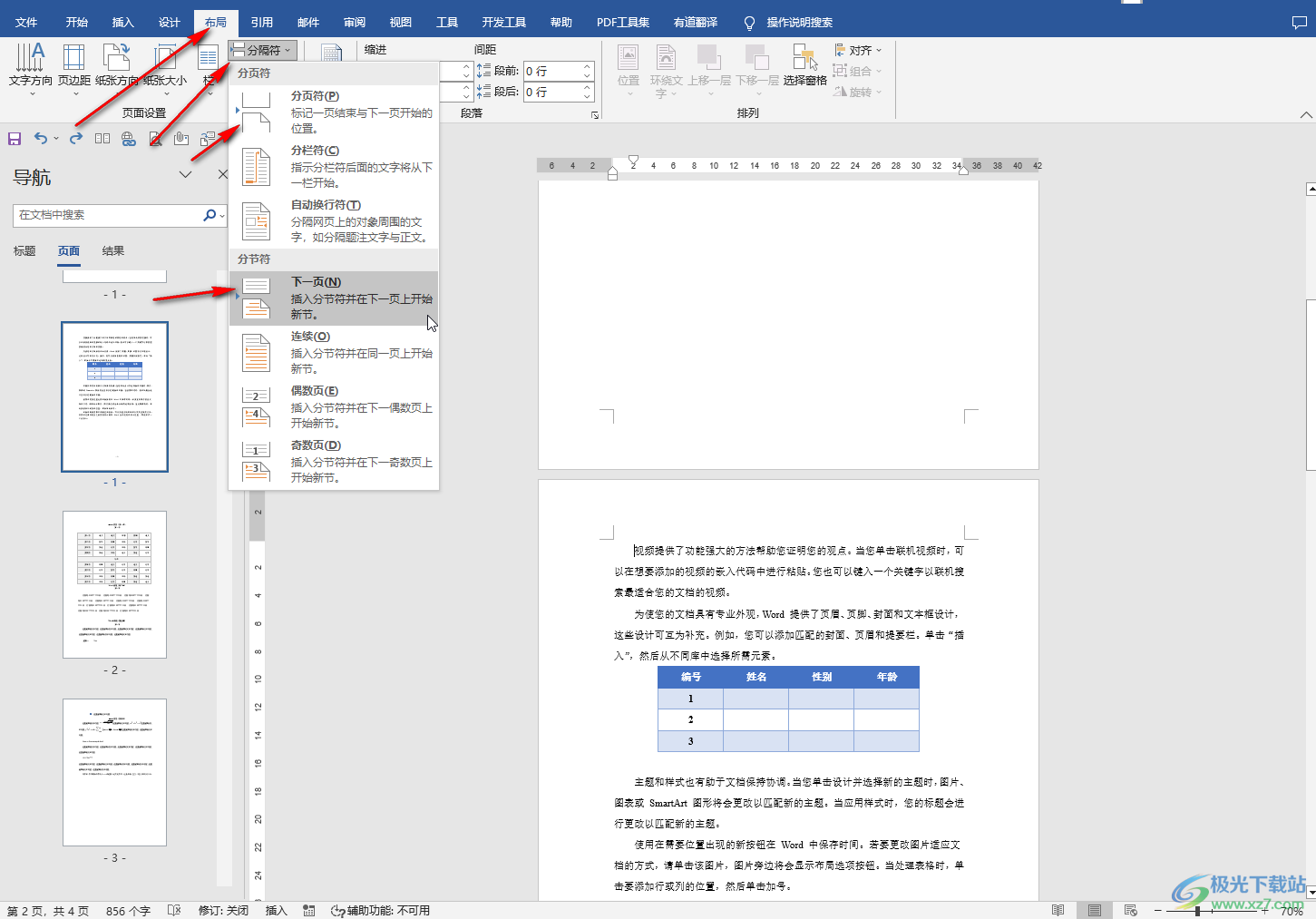This screenshot has height=919, width=1316.
Task: Select 分页符(P) page break option
Action: (334, 112)
